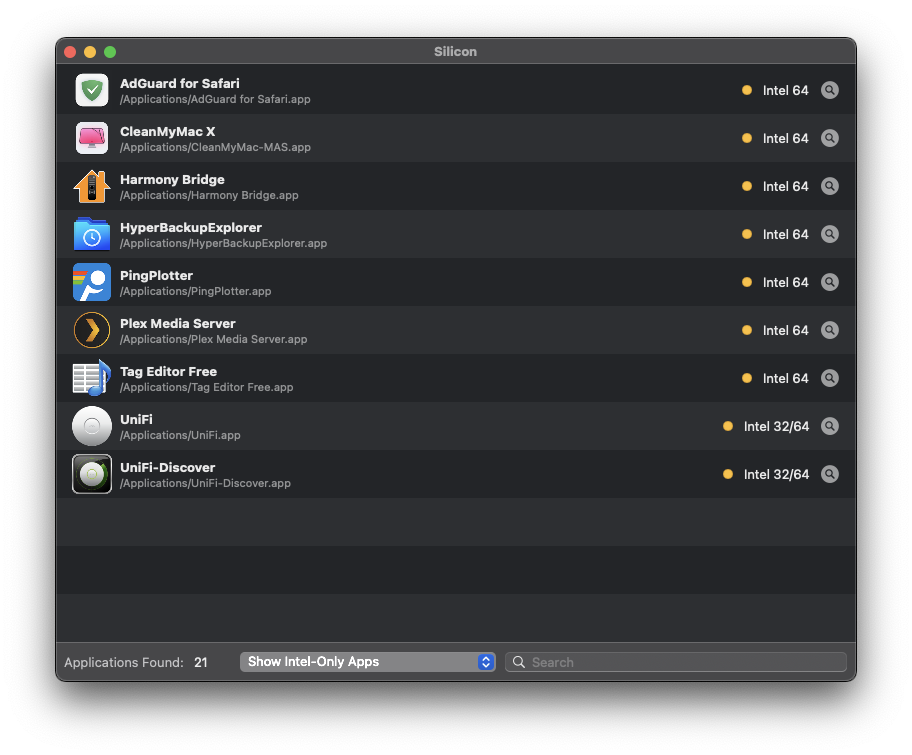Click the PingPlotter app icon
The image size is (912, 755).
click(92, 282)
